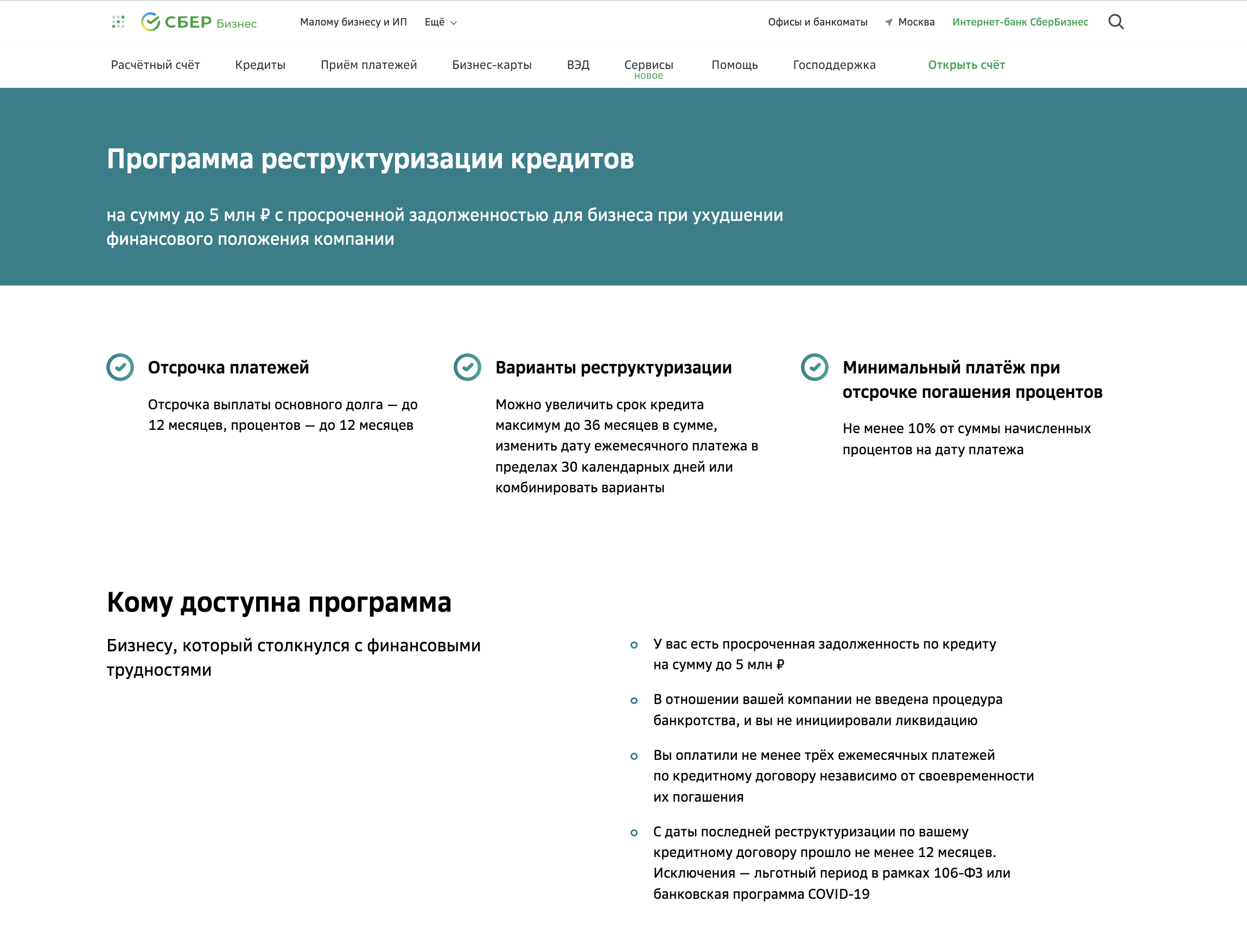The height and width of the screenshot is (952, 1247).
Task: Open the Господдержка menu
Action: tap(834, 65)
